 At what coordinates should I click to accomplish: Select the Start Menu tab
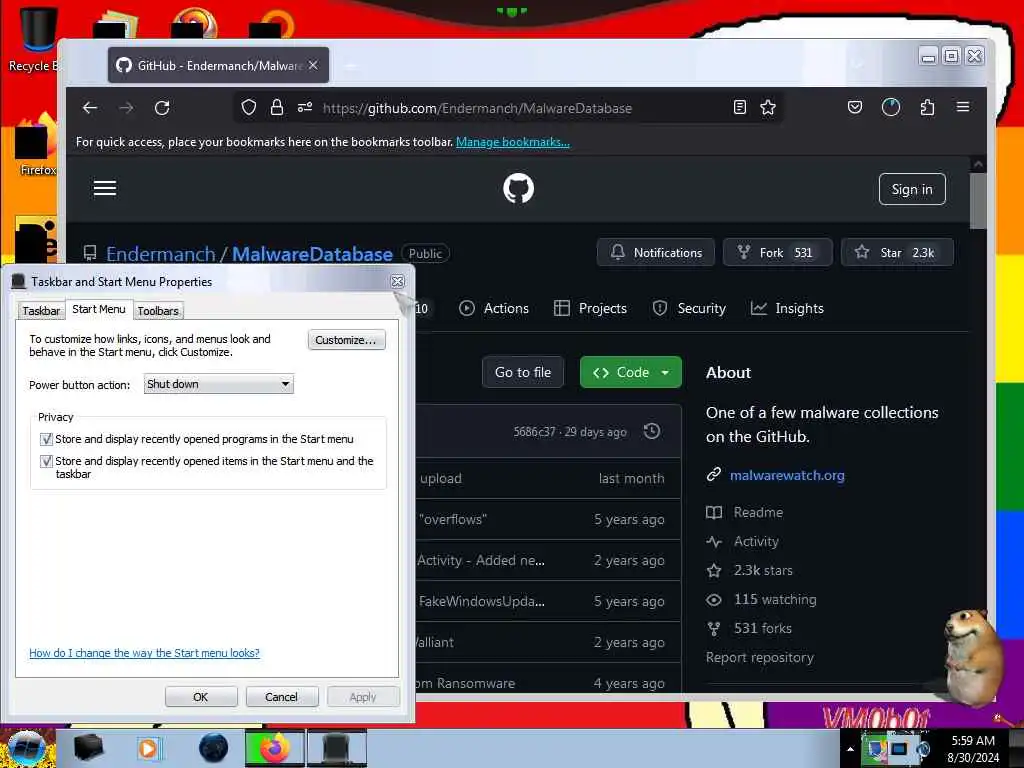[x=99, y=309]
